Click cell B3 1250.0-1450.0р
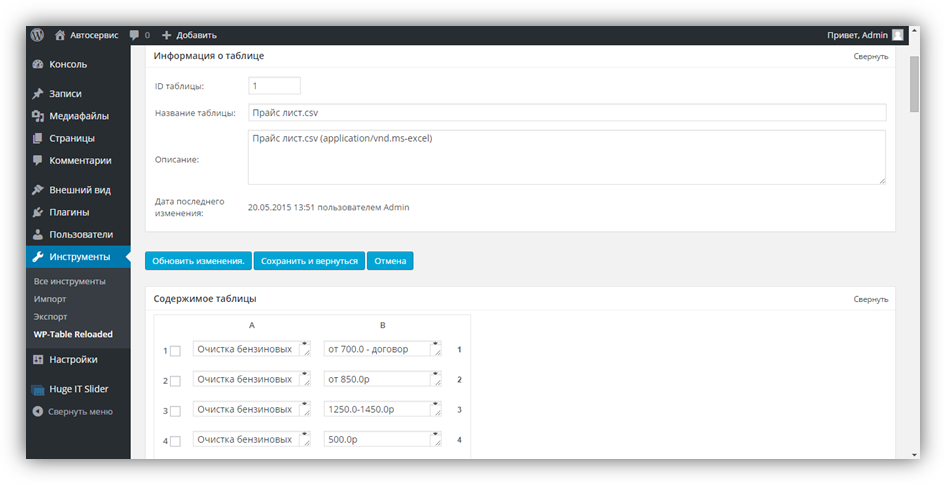Viewport: 945px width, 484px height. pos(383,409)
